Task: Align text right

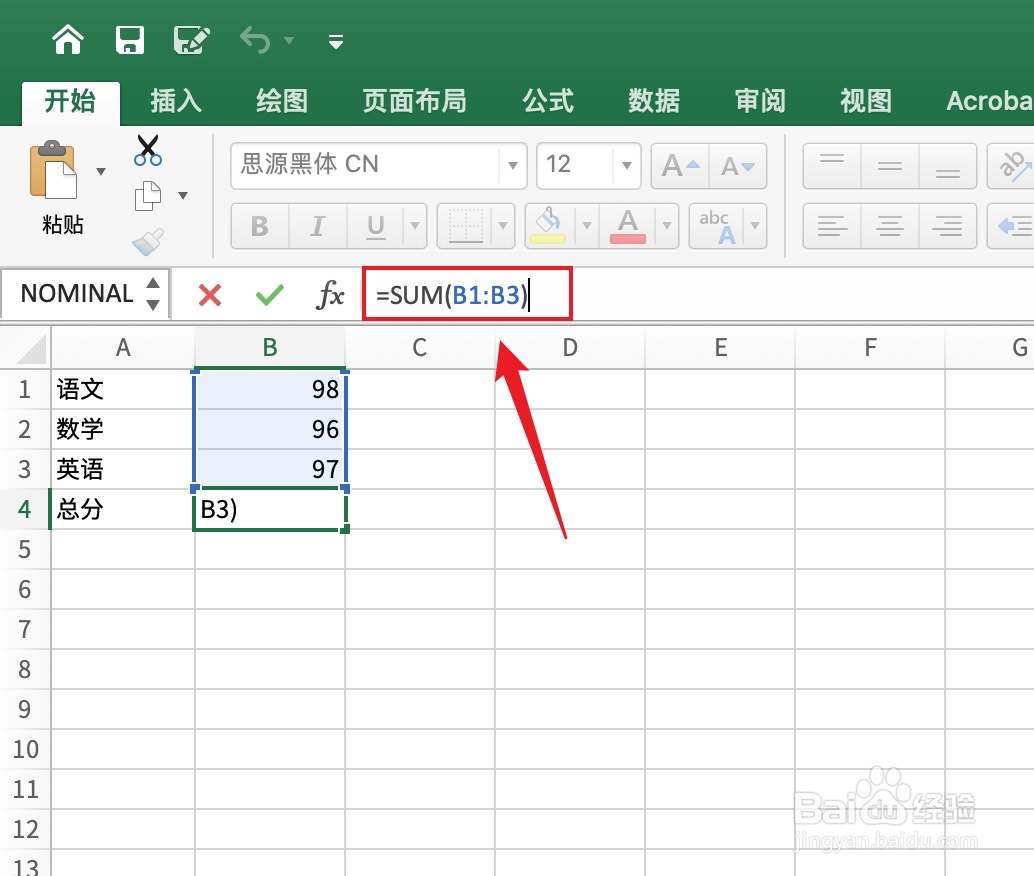Action: pyautogui.click(x=948, y=226)
